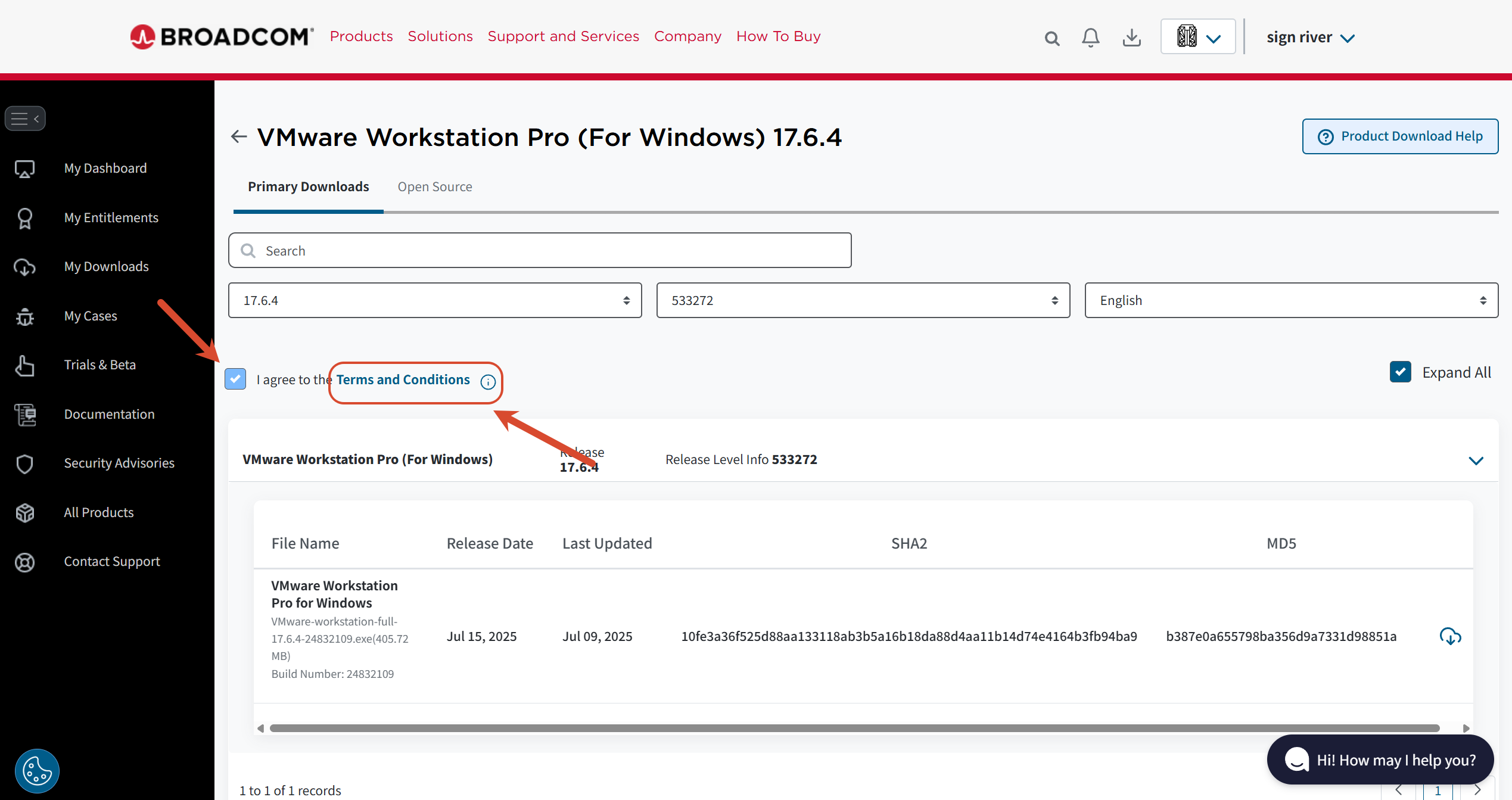Click the Documentation pages icon
This screenshot has width=1512, height=800.
point(24,415)
